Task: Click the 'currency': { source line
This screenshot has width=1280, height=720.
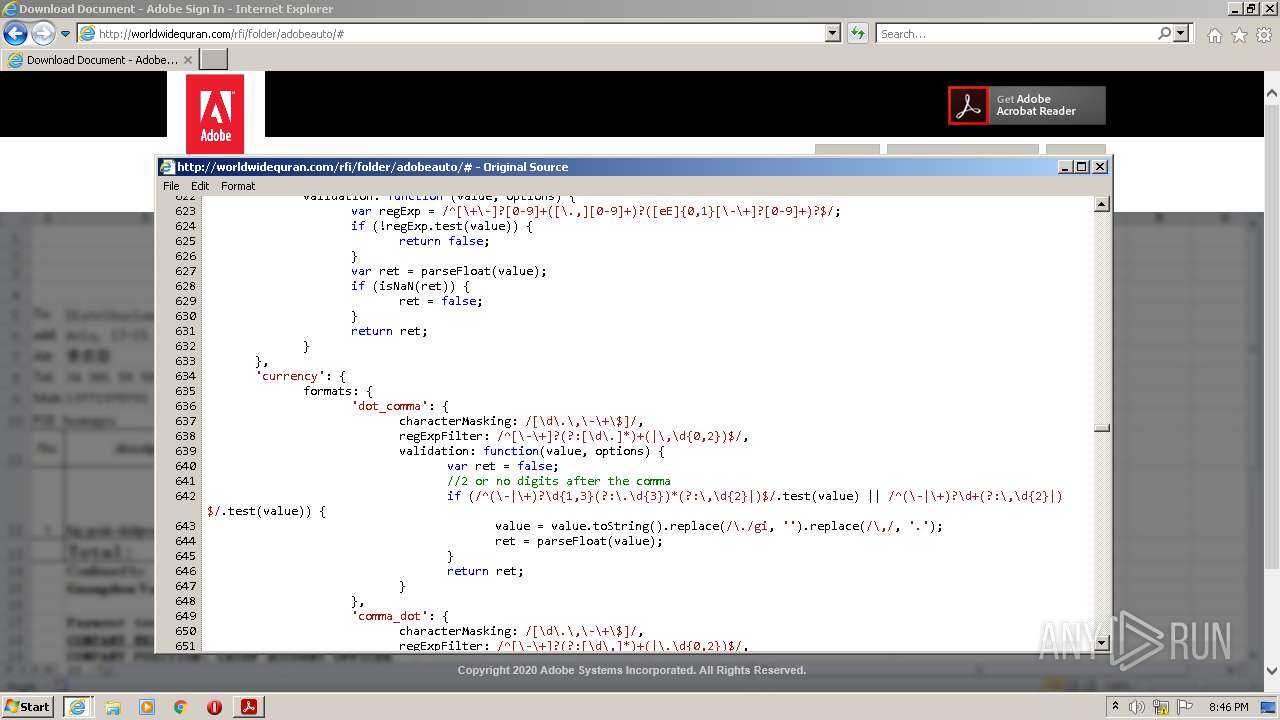Action: (301, 376)
